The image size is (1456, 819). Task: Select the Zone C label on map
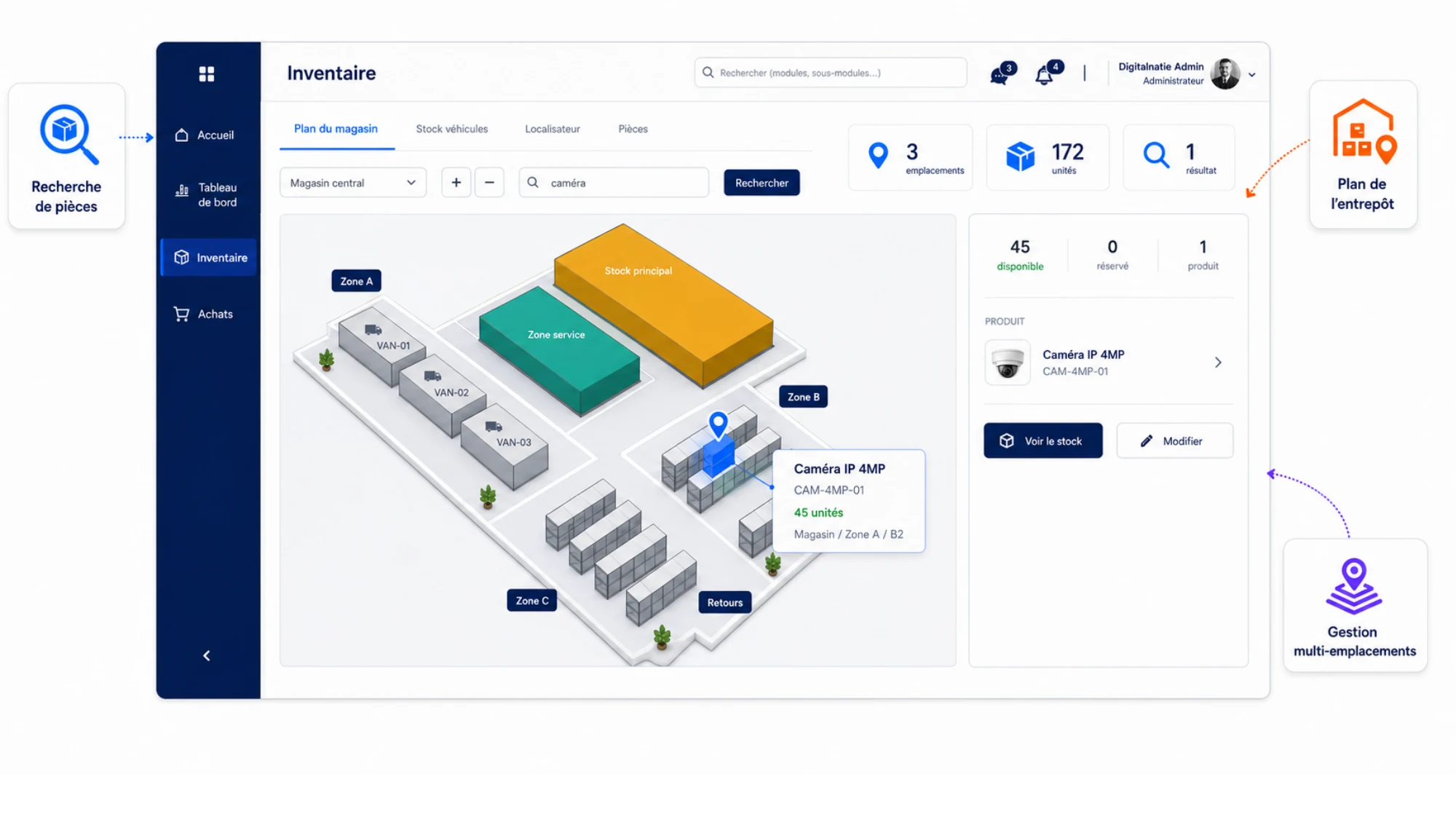[x=532, y=601]
